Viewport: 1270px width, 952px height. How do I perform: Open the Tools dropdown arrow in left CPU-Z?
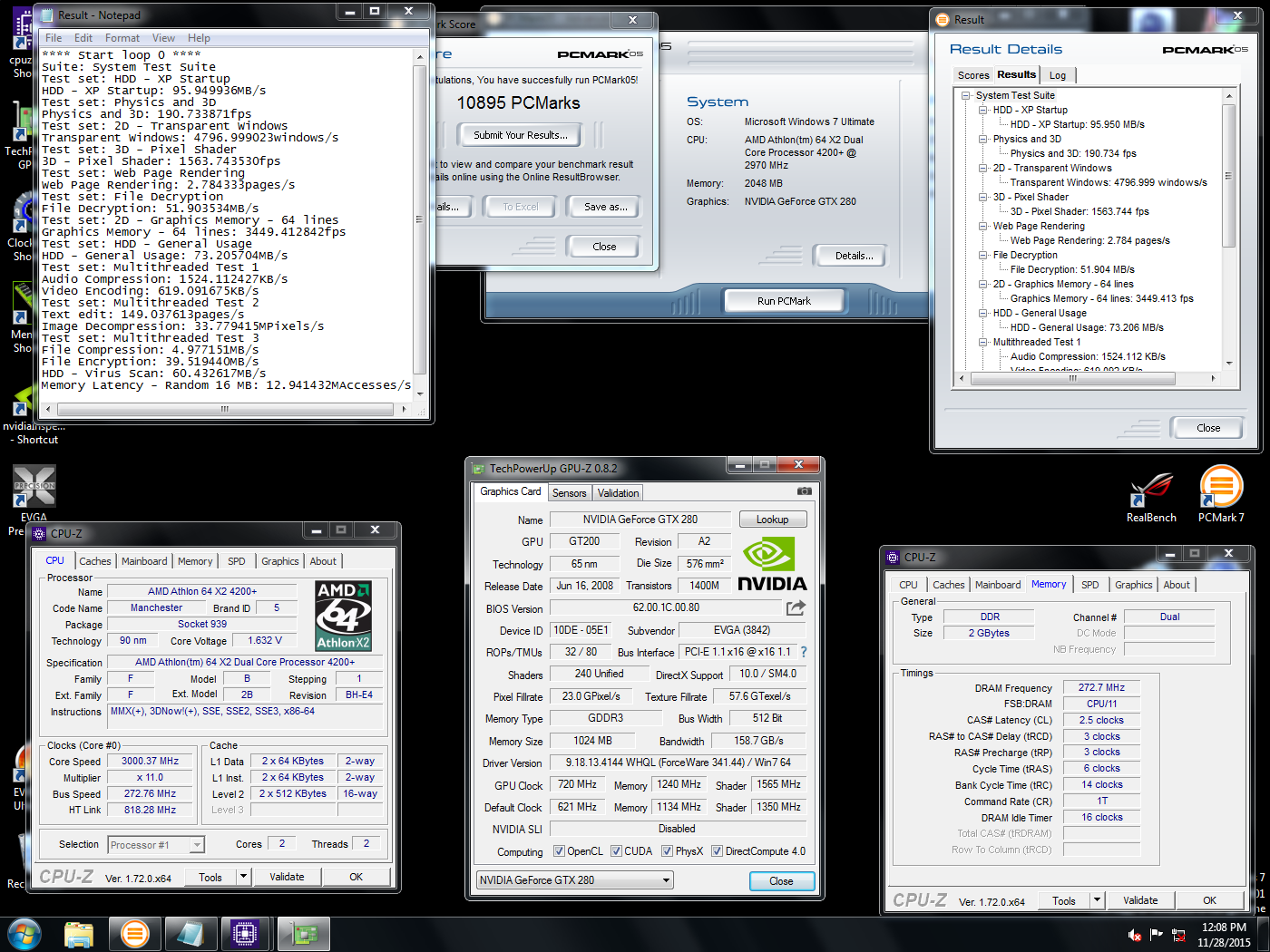click(243, 877)
